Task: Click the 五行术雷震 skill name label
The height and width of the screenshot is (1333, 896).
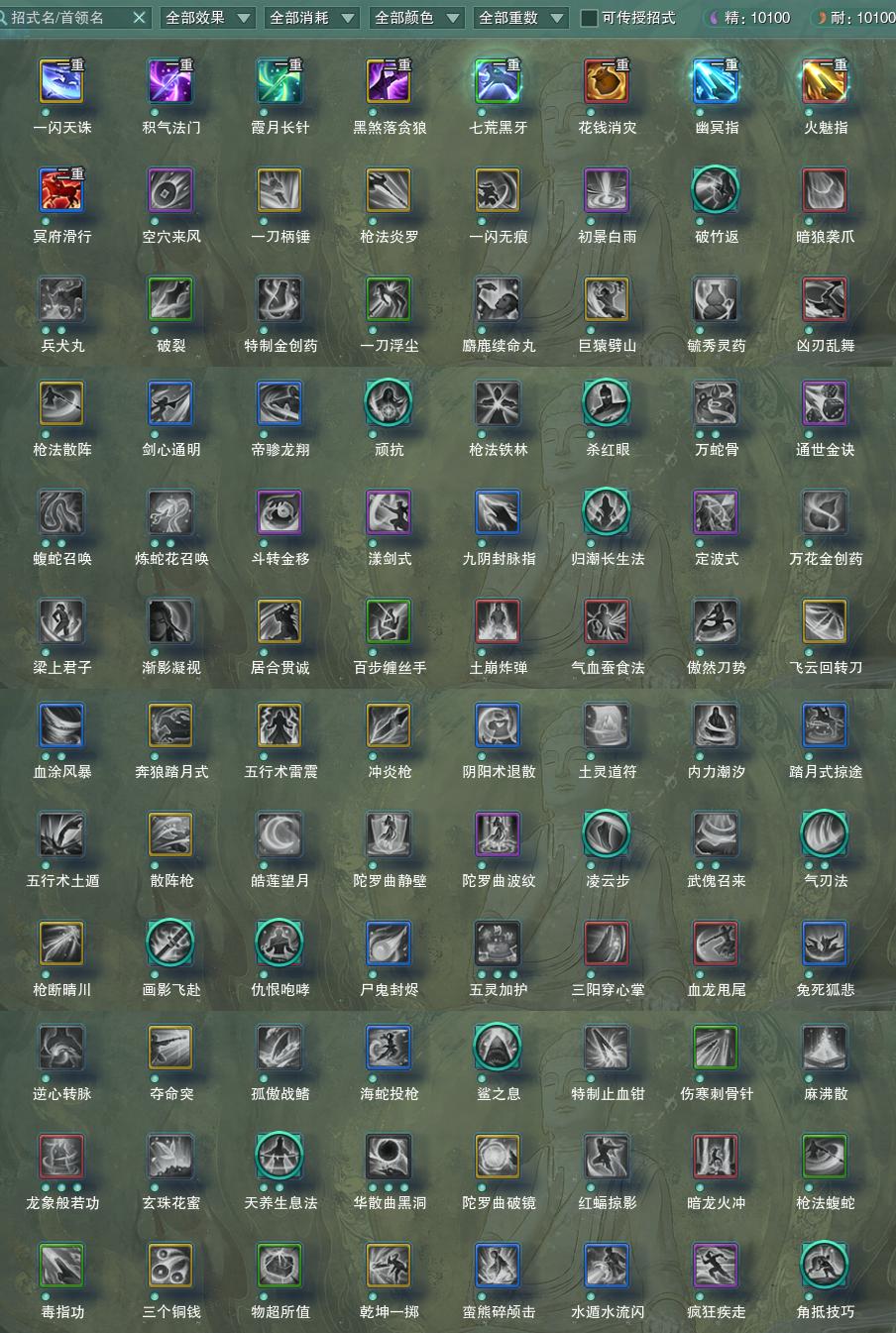Action: 280,772
